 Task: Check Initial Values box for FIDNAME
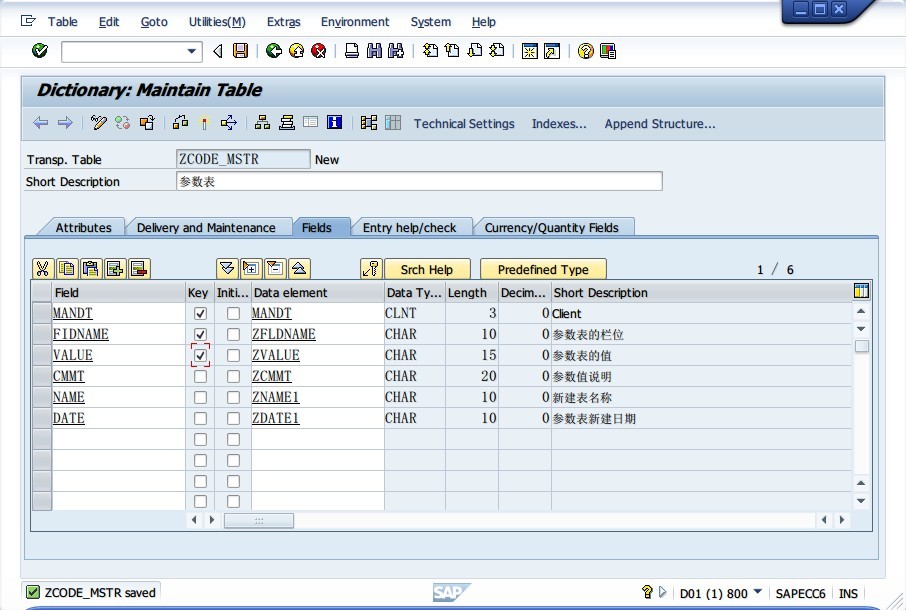(x=233, y=334)
